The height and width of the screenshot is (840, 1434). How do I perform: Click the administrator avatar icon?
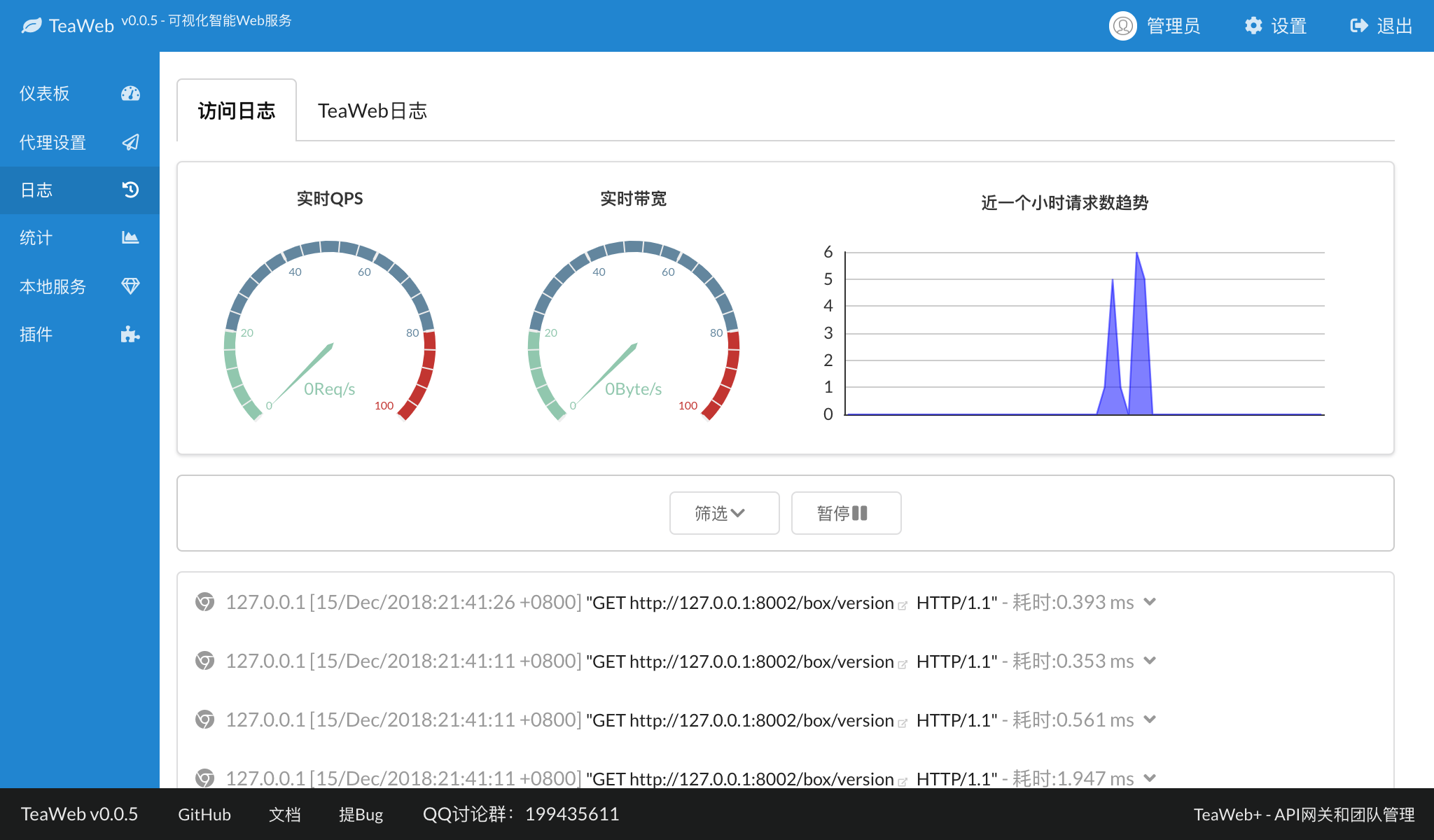pos(1123,26)
